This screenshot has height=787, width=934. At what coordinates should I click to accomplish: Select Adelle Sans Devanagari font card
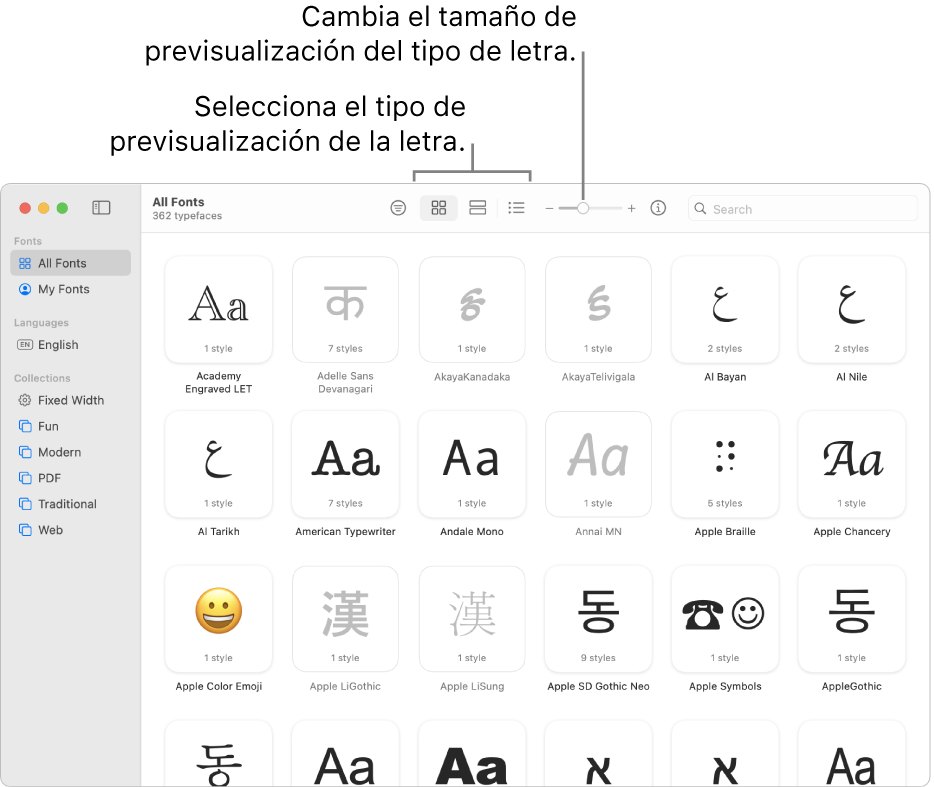coord(345,309)
